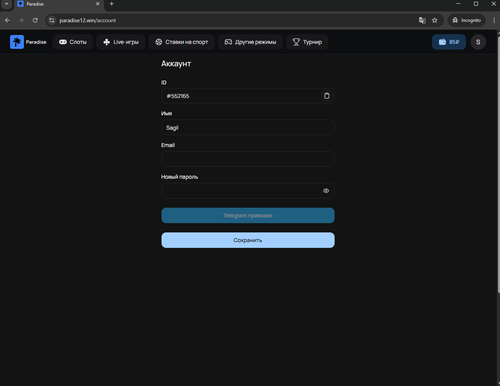The image size is (500, 386).
Task: Go back in browser history
Action: pyautogui.click(x=7, y=20)
